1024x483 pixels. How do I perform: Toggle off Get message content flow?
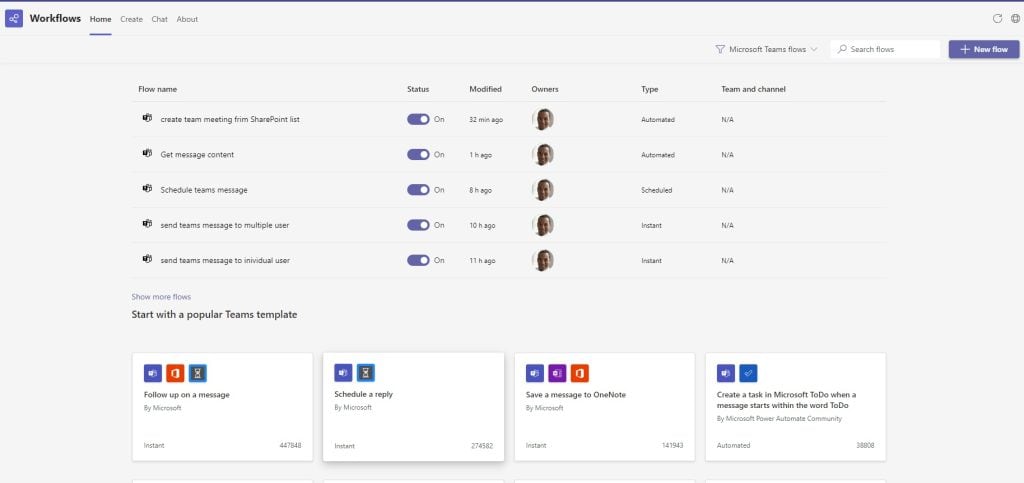419,155
